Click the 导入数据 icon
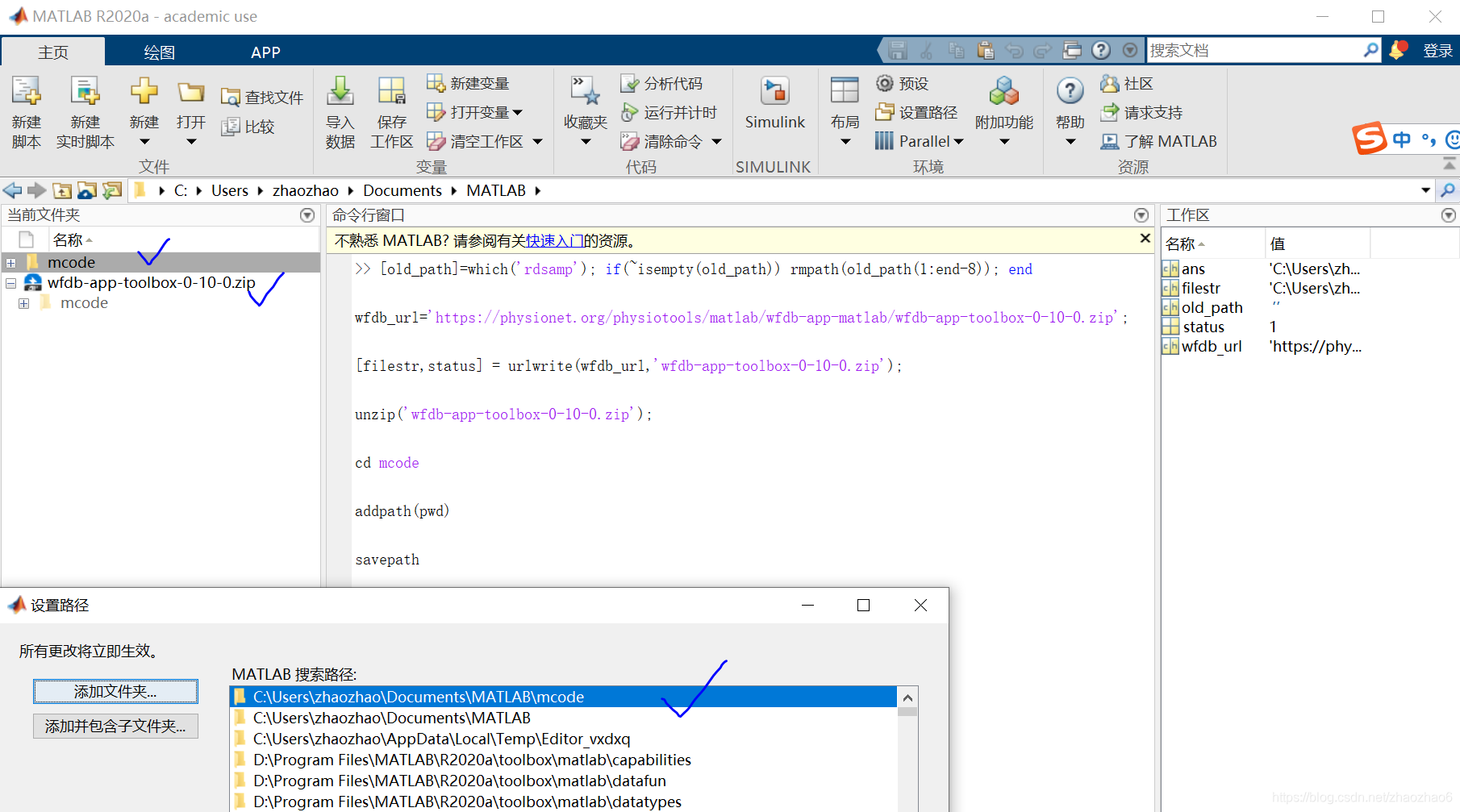 340,110
